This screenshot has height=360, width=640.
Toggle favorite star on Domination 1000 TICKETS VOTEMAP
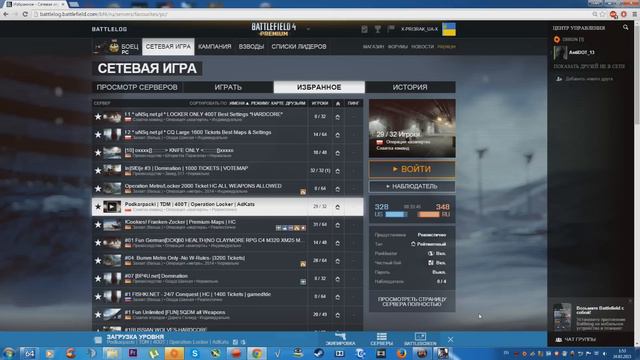pyautogui.click(x=98, y=171)
